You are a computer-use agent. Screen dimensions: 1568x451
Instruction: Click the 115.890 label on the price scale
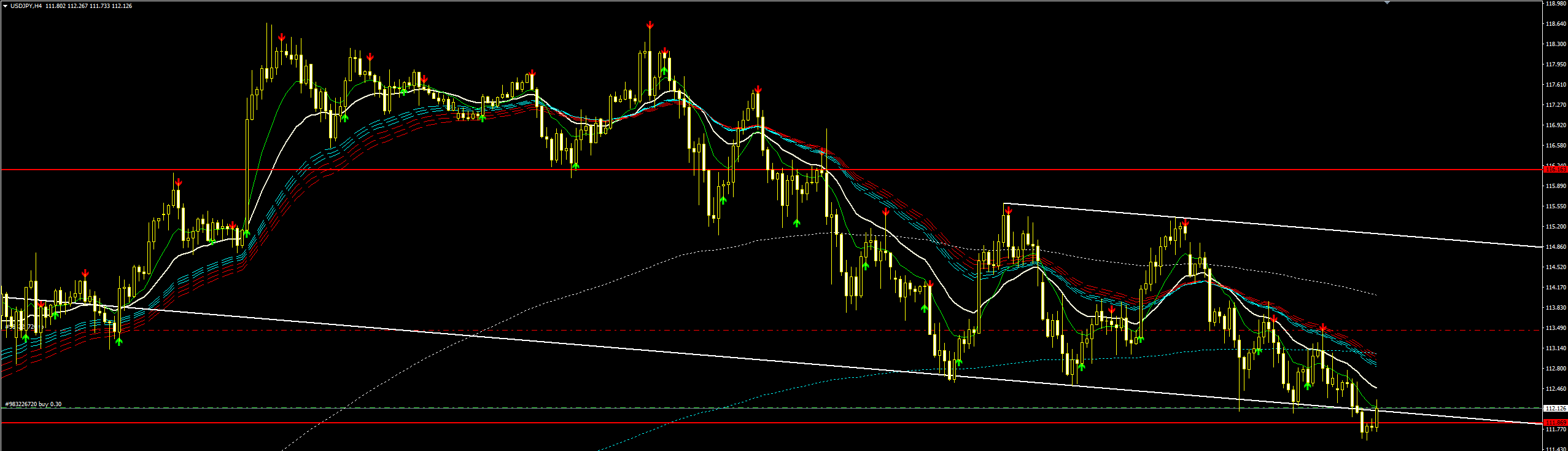coord(1556,186)
